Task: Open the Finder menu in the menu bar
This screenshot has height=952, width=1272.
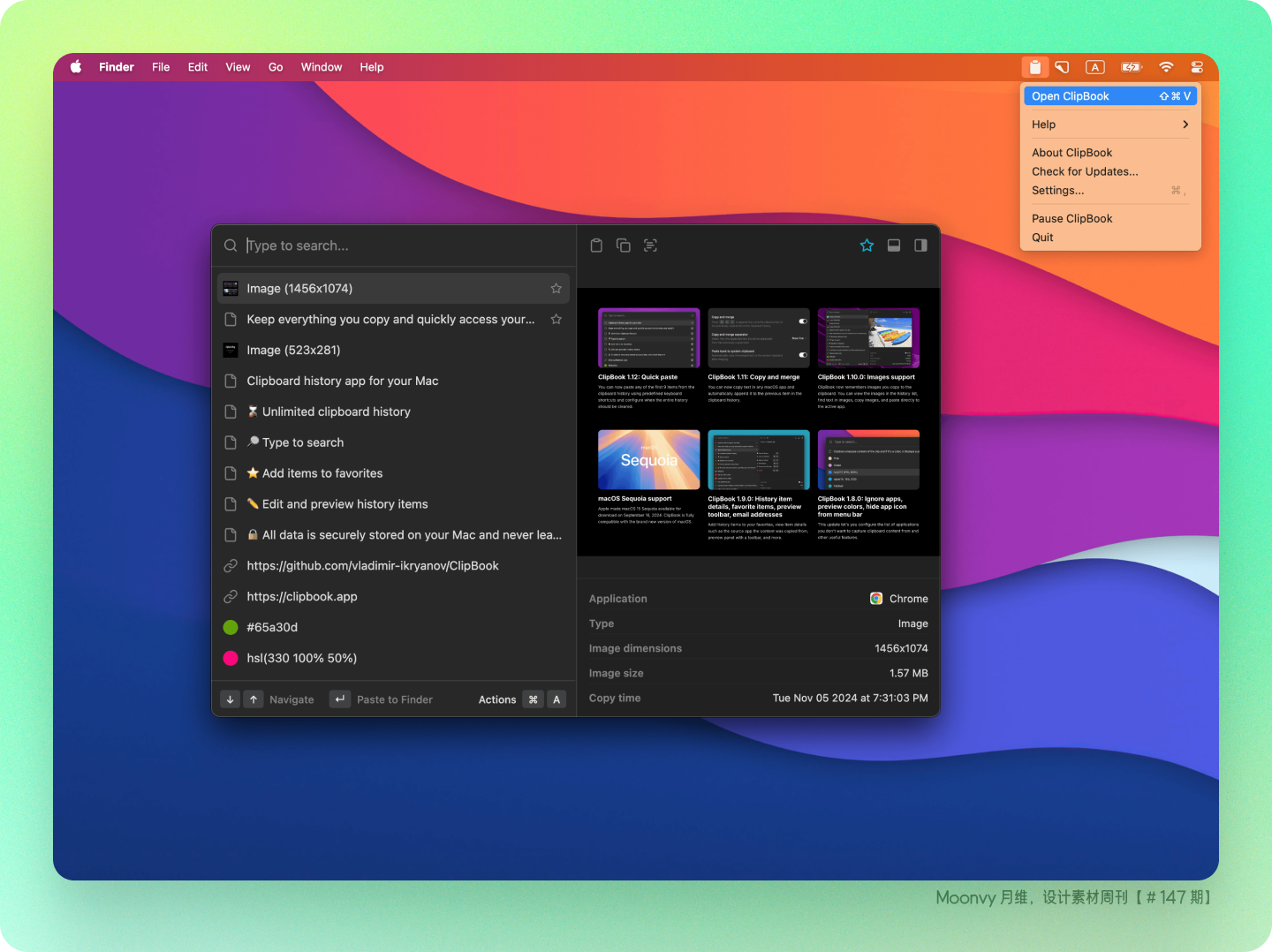Action: point(117,67)
